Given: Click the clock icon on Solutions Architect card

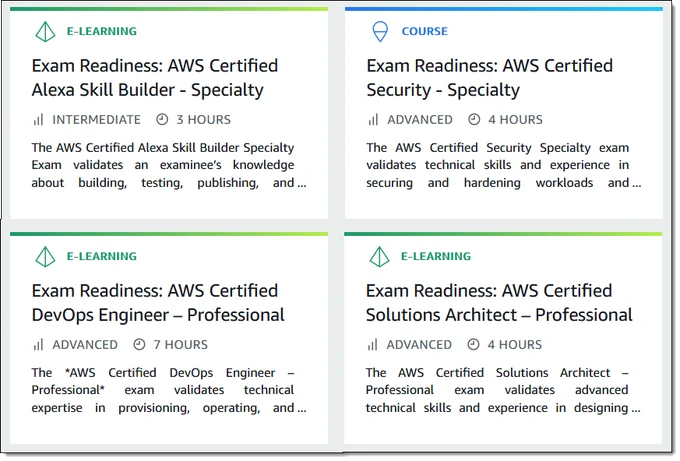Looking at the screenshot, I should click(473, 344).
